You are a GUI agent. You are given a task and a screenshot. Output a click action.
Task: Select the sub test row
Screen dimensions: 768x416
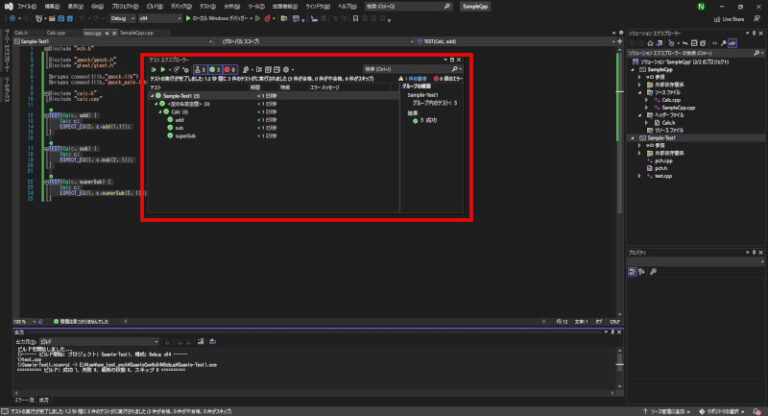(x=274, y=128)
